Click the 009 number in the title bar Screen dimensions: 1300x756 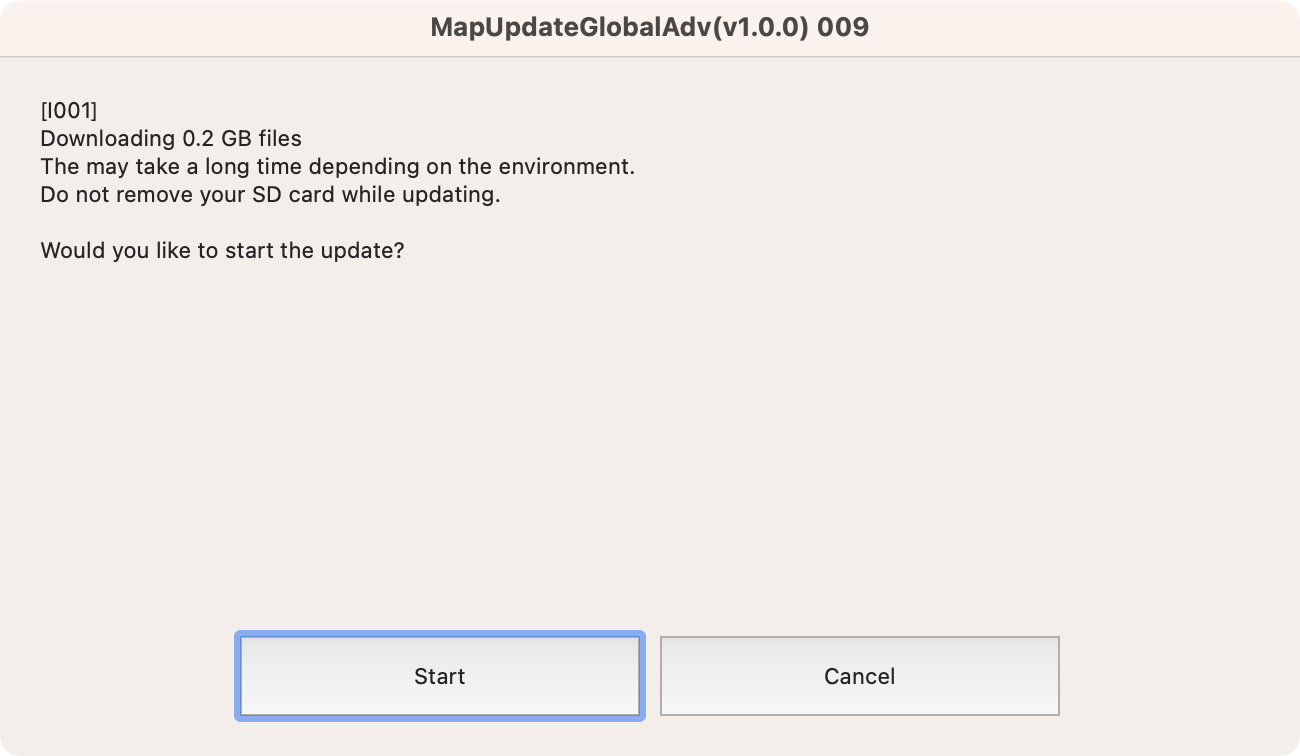click(x=843, y=27)
